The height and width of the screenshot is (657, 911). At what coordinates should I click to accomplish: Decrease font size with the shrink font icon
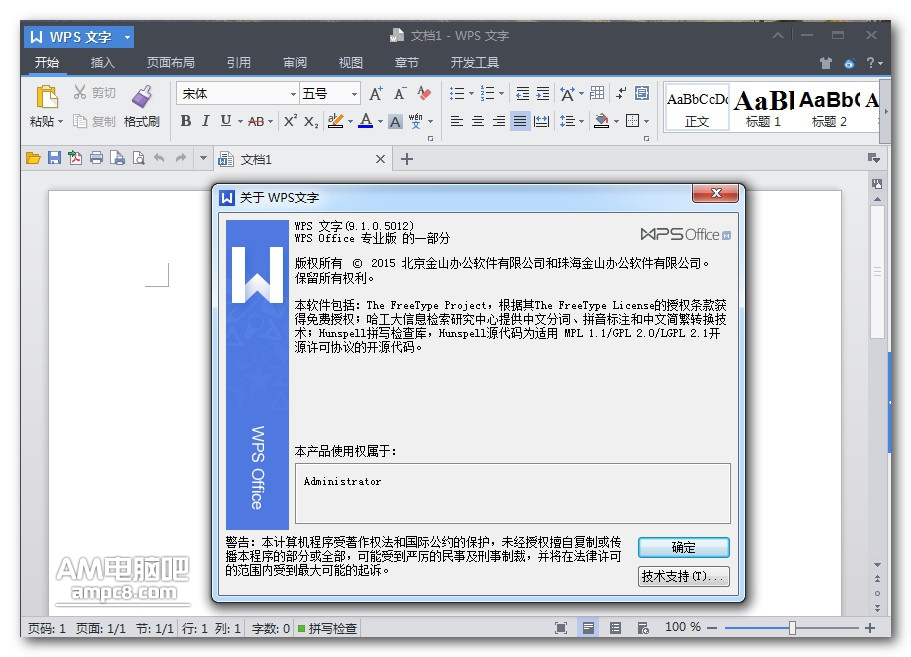(400, 93)
